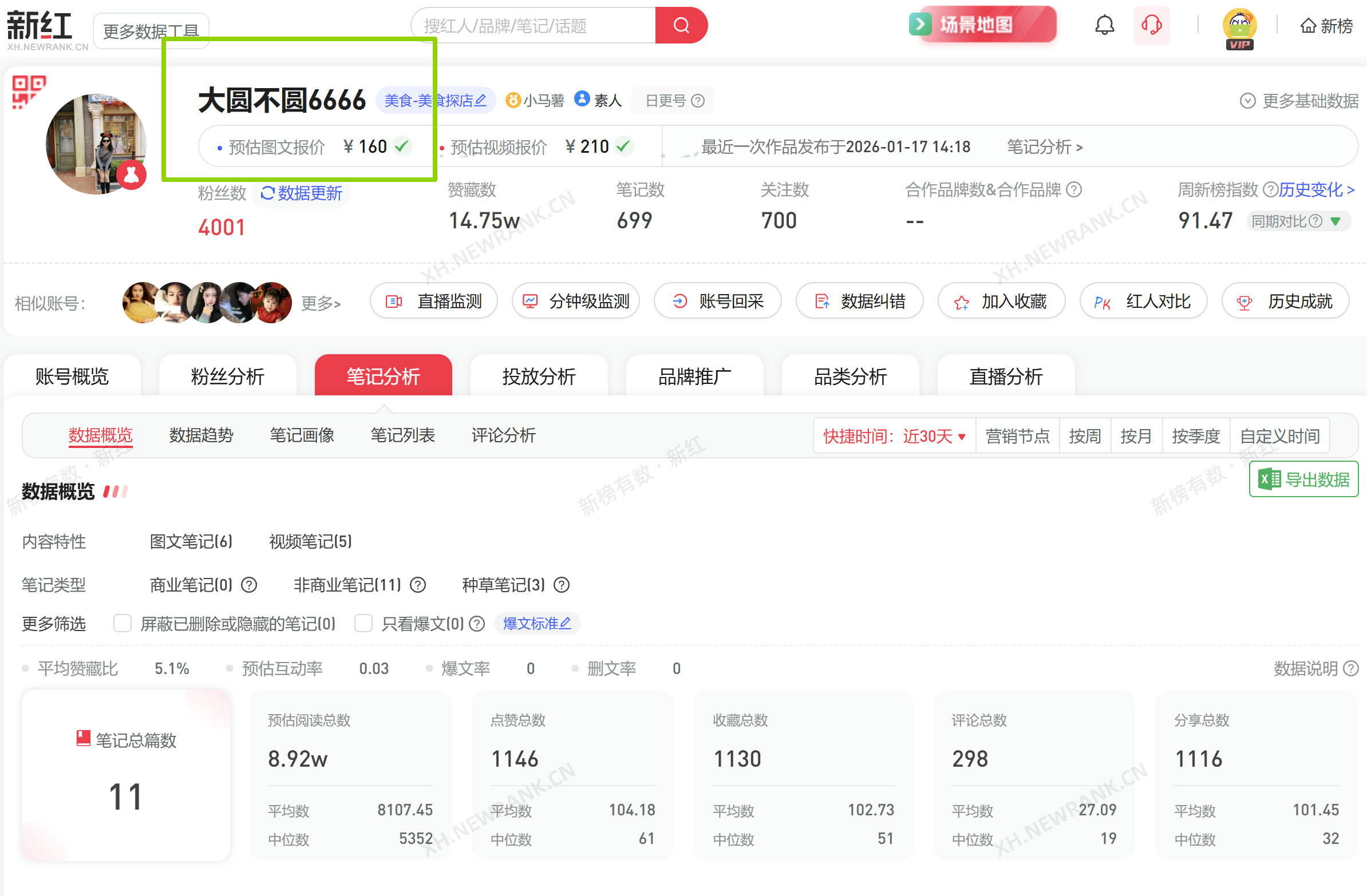The width and height of the screenshot is (1367, 896).
Task: Click the search input field
Action: click(x=534, y=26)
